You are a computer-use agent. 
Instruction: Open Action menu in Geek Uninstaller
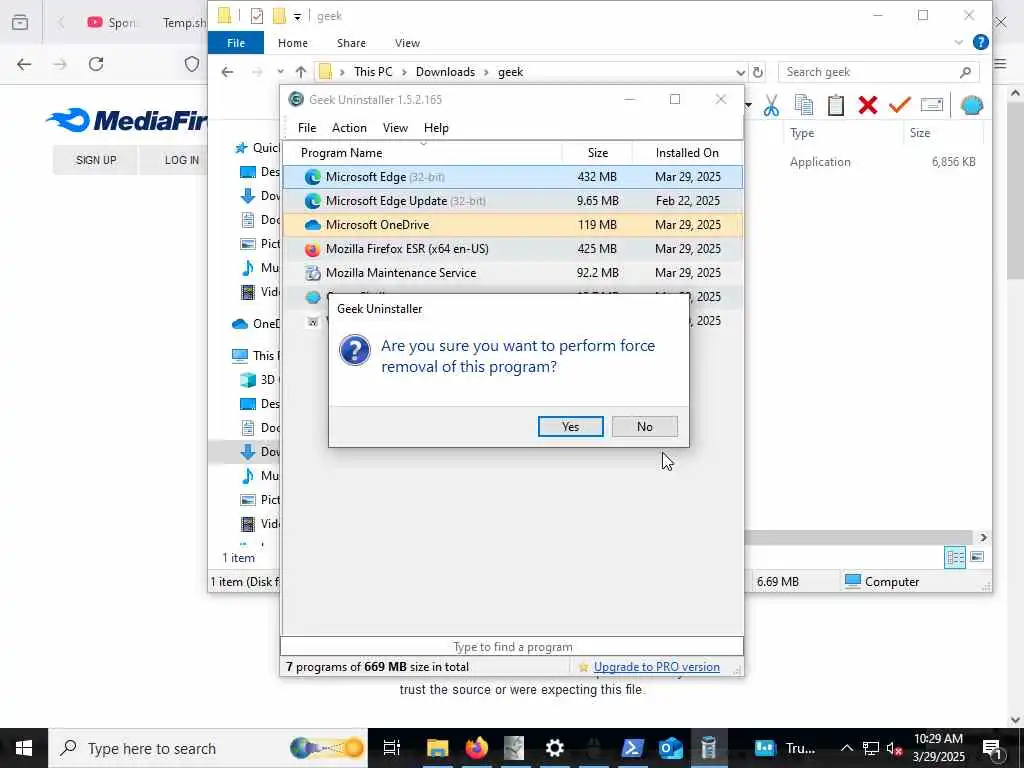click(349, 128)
